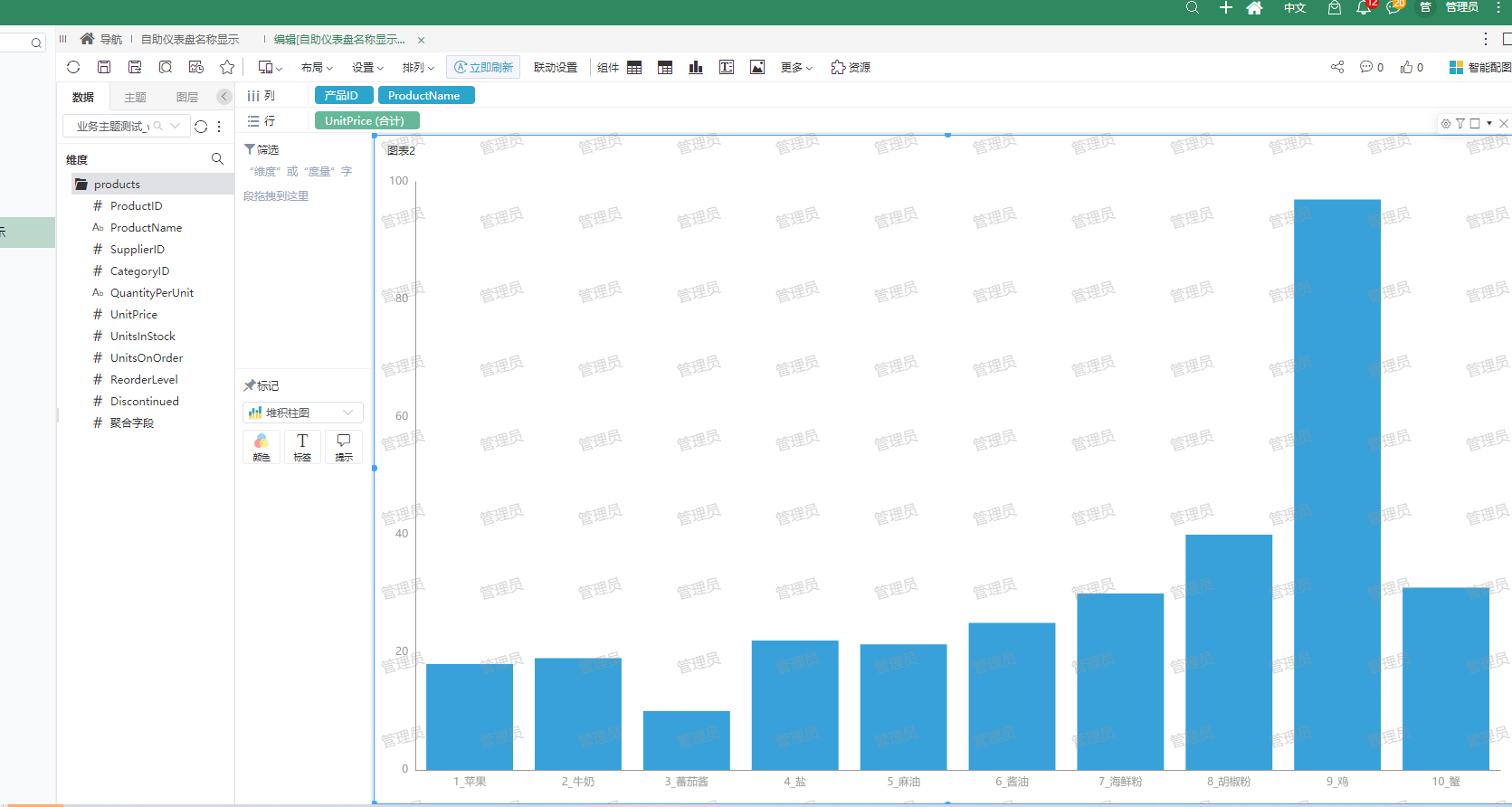The height and width of the screenshot is (807, 1512).
Task: Close the 编辑 editing tab
Action: [x=421, y=40]
